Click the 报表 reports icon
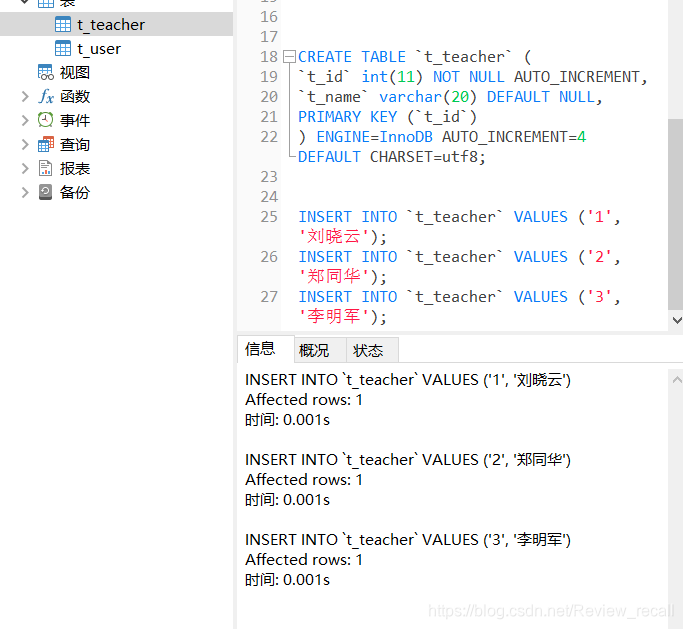The image size is (683, 629). (46, 168)
